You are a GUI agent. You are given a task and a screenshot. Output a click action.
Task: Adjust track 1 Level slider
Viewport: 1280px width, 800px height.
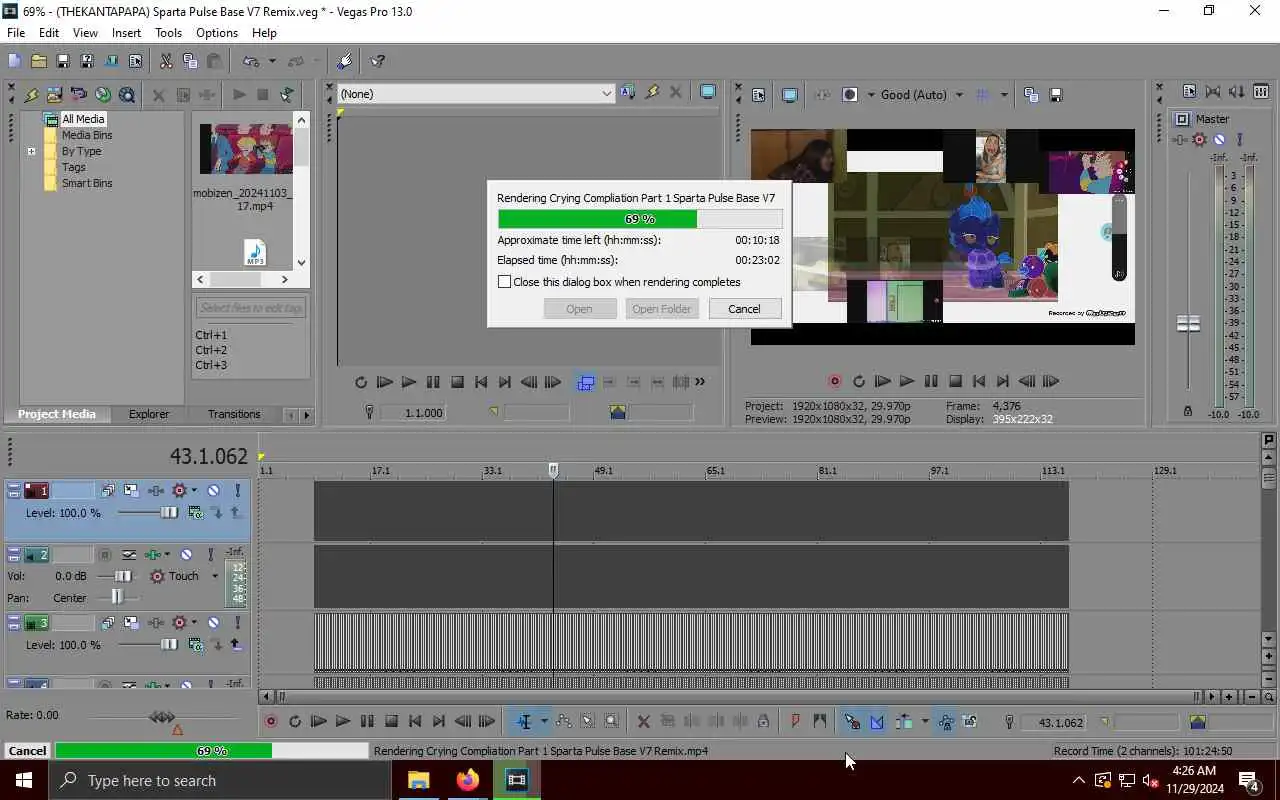(169, 513)
